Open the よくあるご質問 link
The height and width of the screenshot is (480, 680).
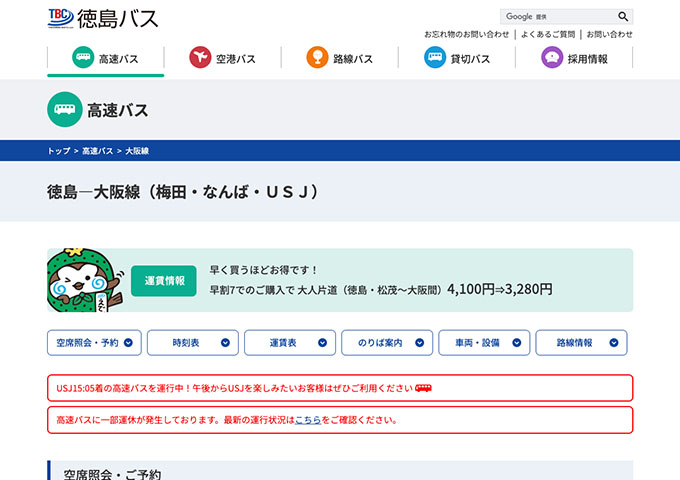click(x=548, y=34)
